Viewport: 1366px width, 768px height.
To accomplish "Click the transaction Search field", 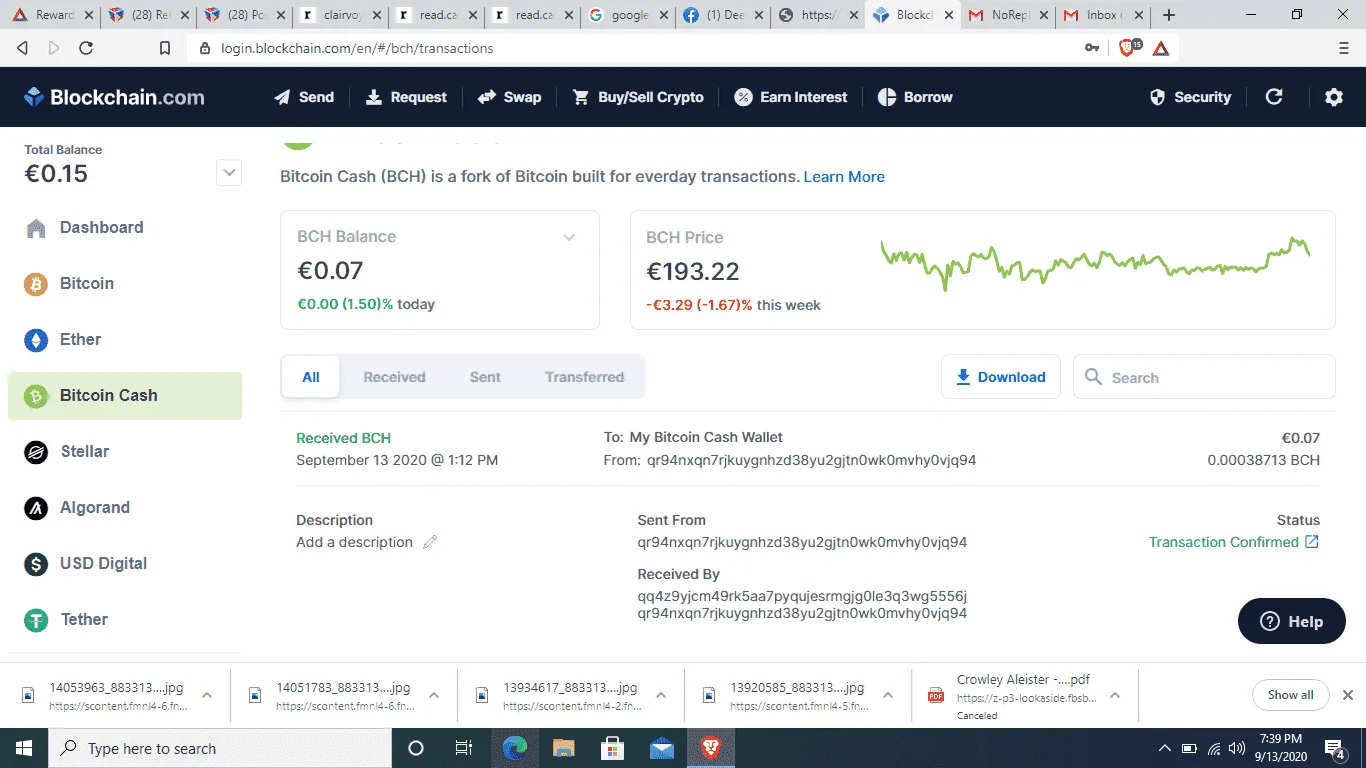I will [x=1204, y=377].
